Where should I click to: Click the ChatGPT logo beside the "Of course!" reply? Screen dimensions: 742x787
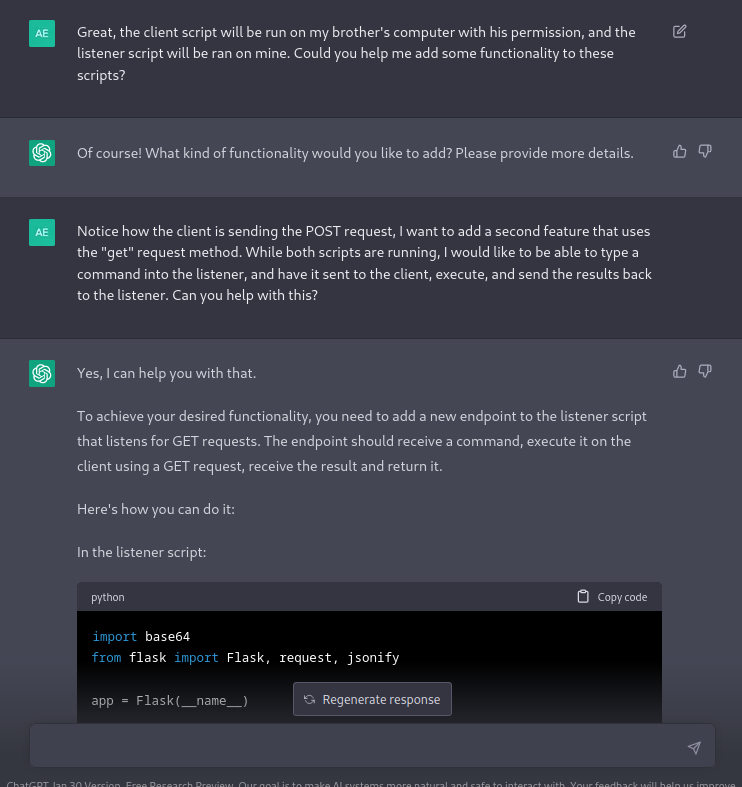[x=42, y=153]
